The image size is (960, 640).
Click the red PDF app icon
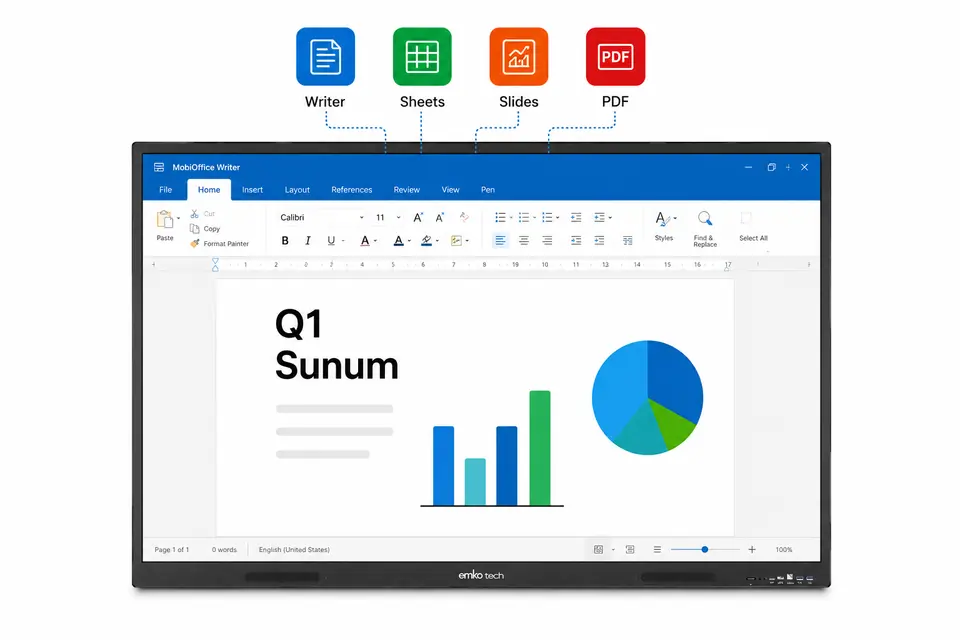tap(615, 56)
